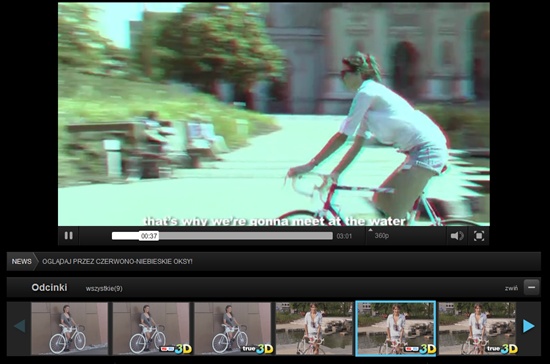
Task: Open first episode thumbnail without 3D badge
Action: coord(69,329)
